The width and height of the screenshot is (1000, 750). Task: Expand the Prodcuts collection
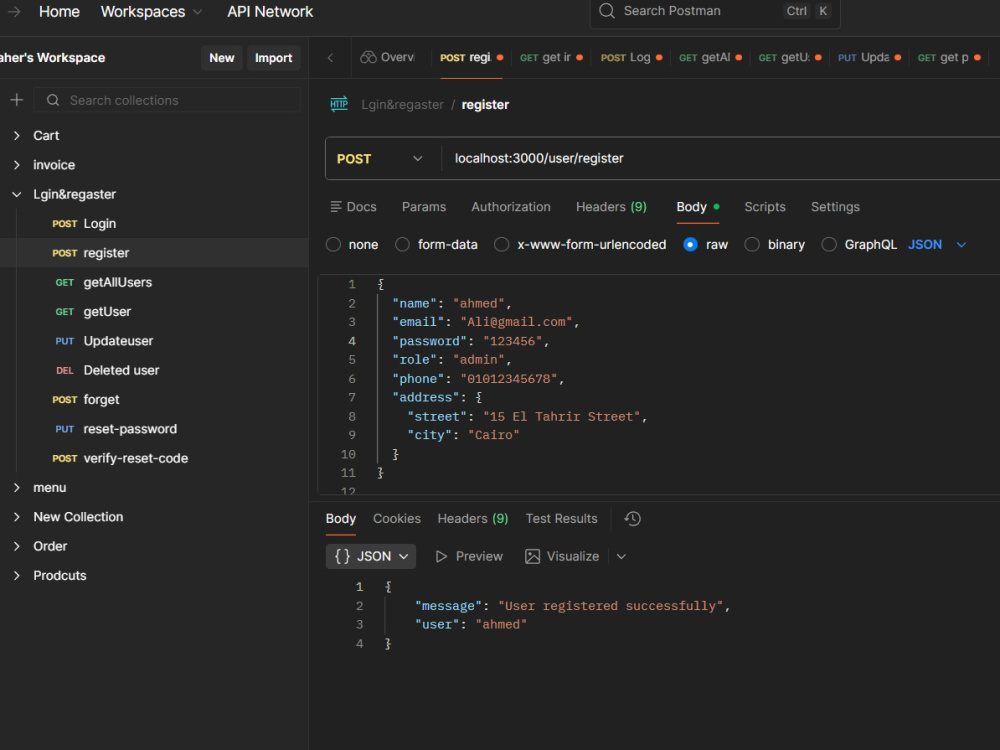17,575
